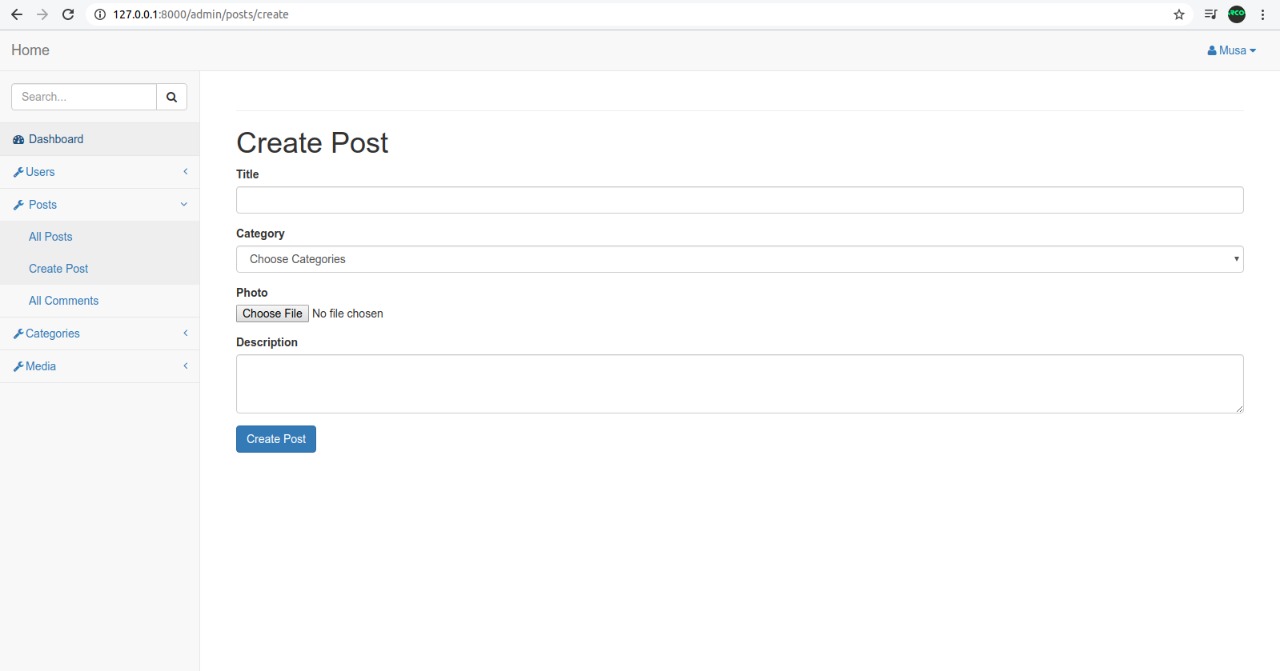
Task: Click the sidebar Search field
Action: pos(84,97)
